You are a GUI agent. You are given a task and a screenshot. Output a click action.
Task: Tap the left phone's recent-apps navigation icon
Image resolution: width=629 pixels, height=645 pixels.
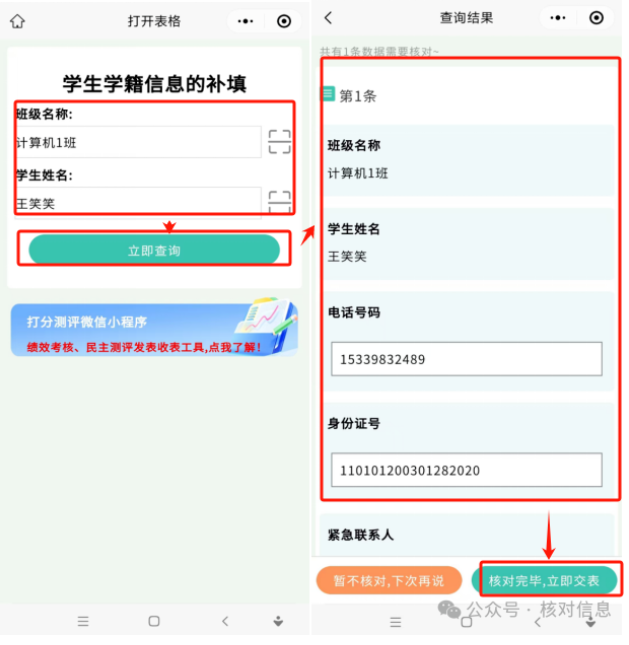[83, 621]
